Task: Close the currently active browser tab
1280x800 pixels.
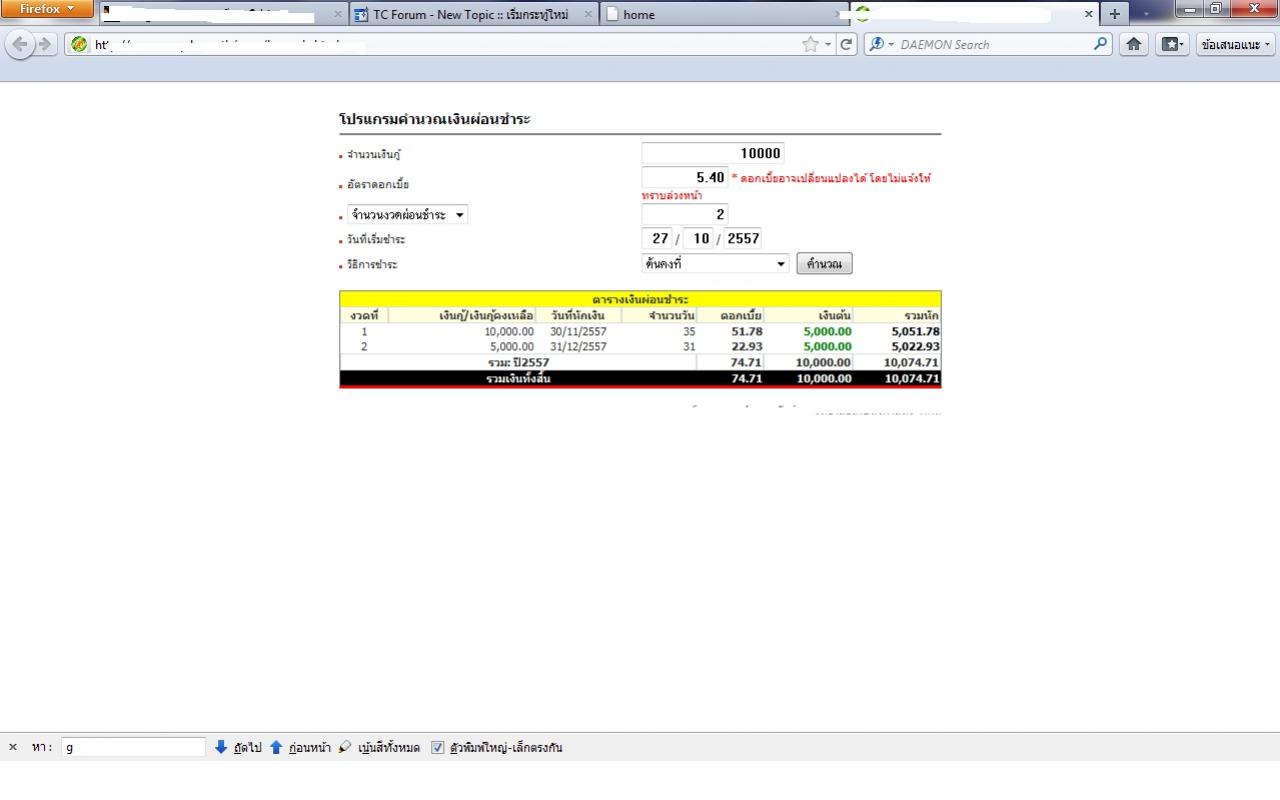Action: pos(1089,14)
